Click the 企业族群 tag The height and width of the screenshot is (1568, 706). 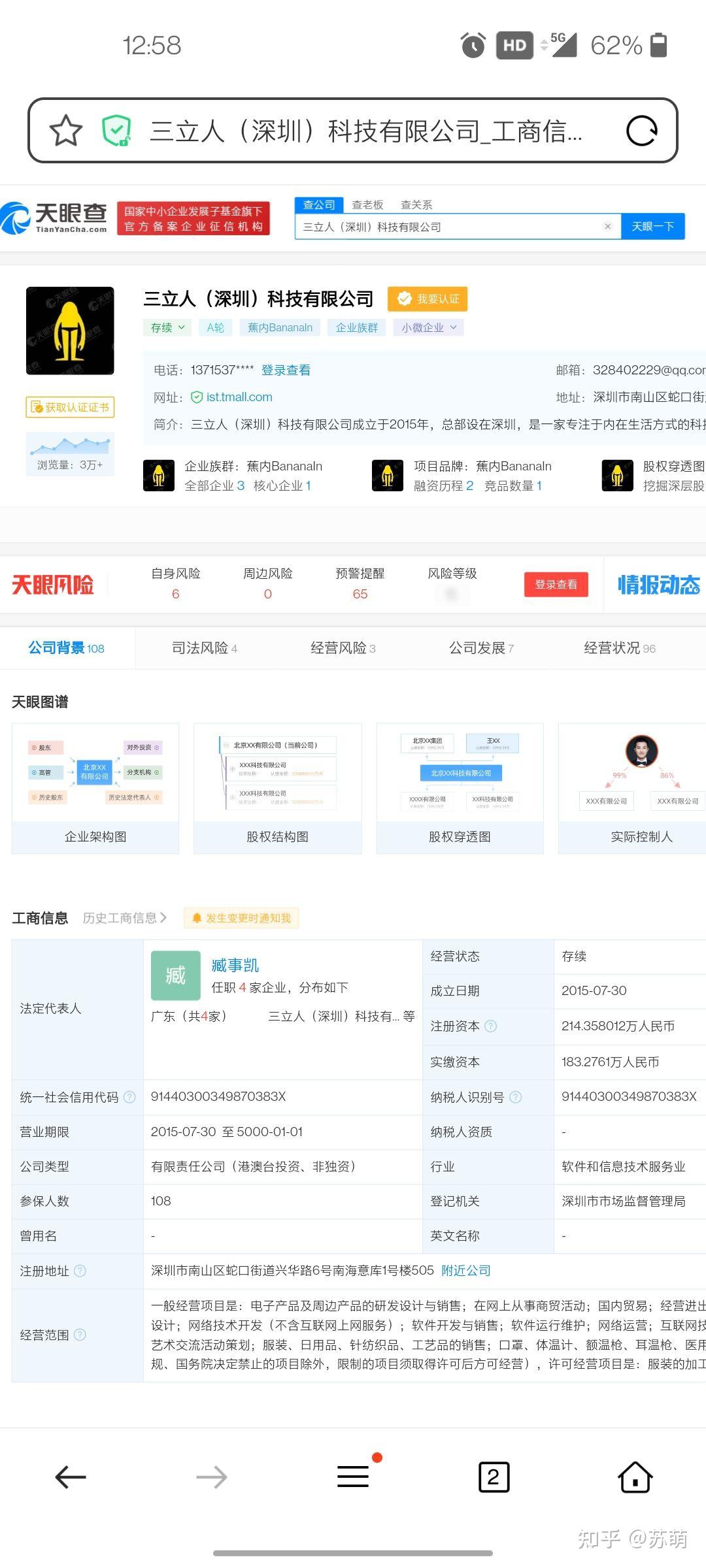(357, 327)
